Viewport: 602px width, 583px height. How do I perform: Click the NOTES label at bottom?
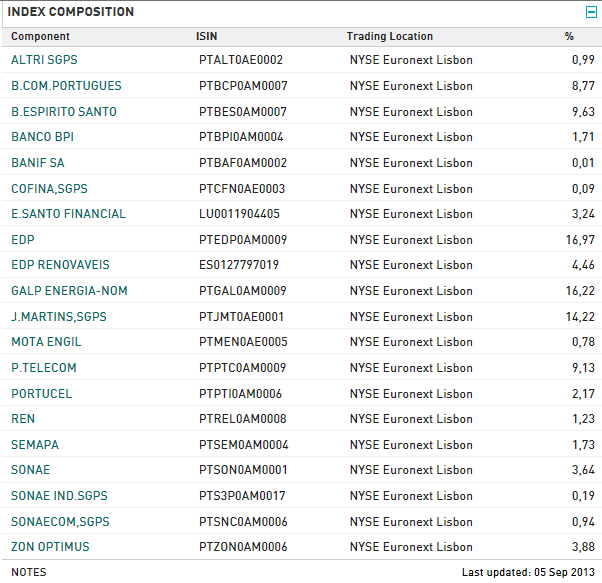pos(28,572)
